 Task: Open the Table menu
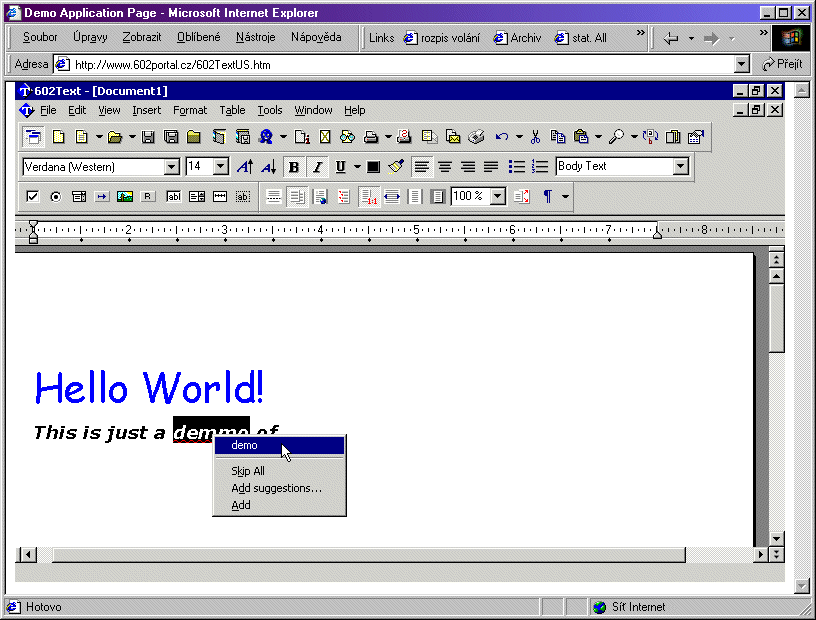pyautogui.click(x=232, y=110)
